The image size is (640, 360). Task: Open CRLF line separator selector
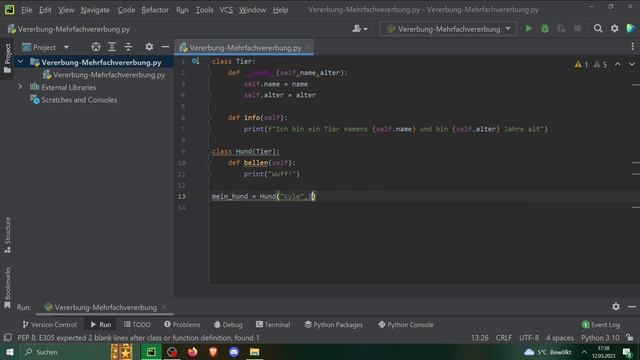504,338
